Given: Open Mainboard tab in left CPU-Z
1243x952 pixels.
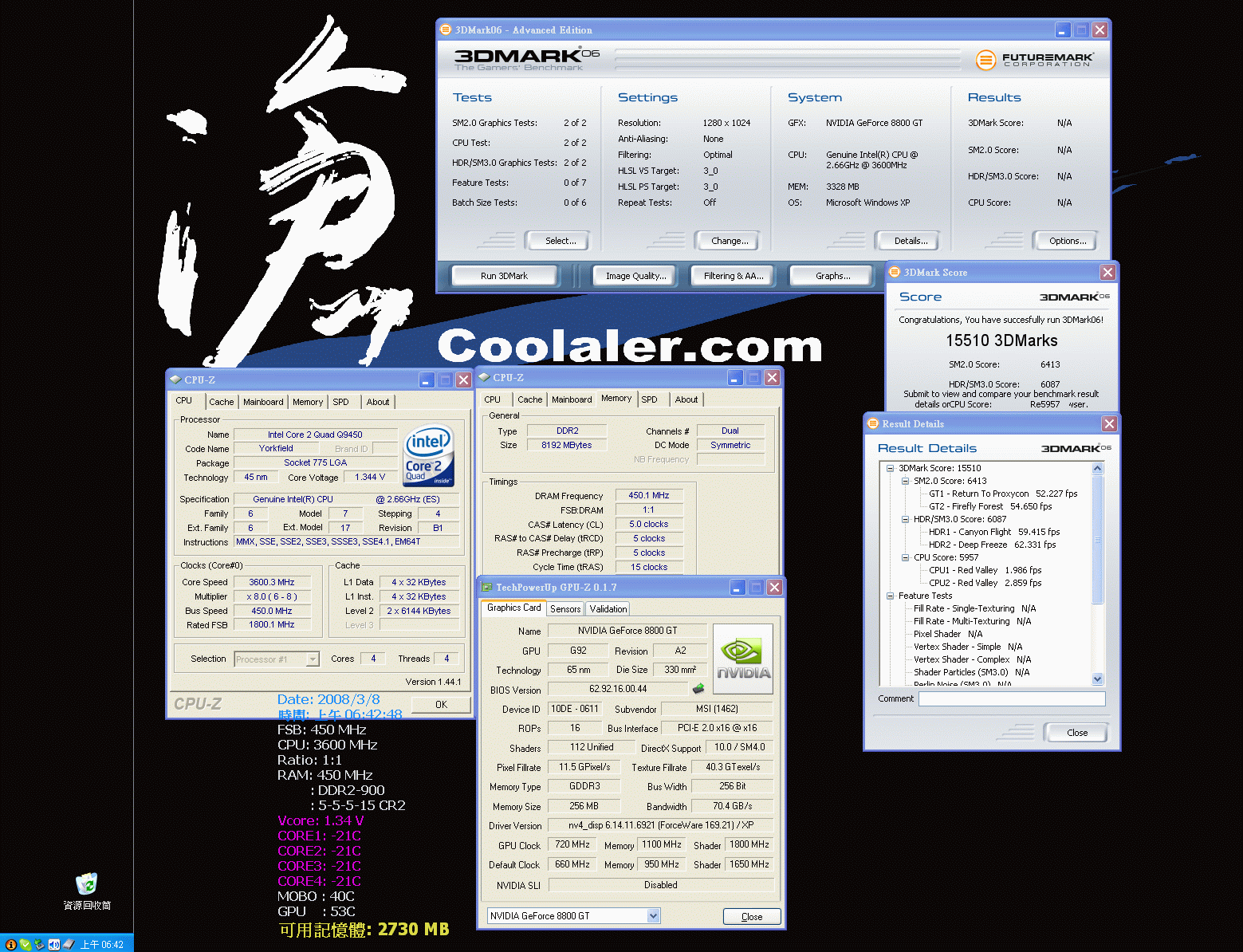Looking at the screenshot, I should 263,402.
